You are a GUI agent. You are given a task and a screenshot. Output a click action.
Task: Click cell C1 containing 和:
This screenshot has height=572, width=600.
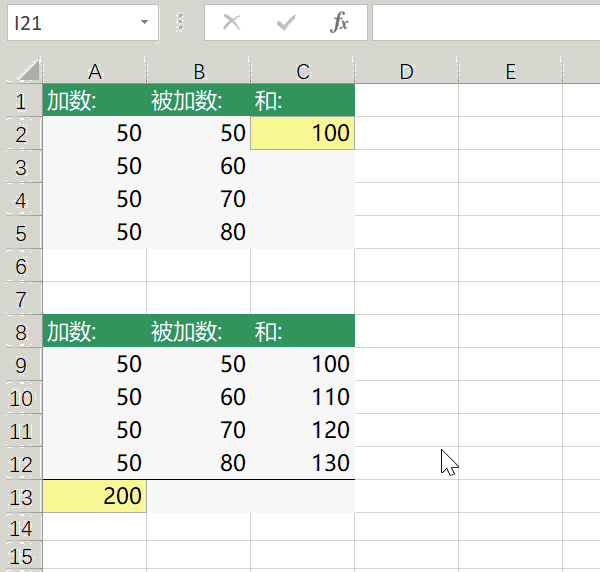pos(303,101)
